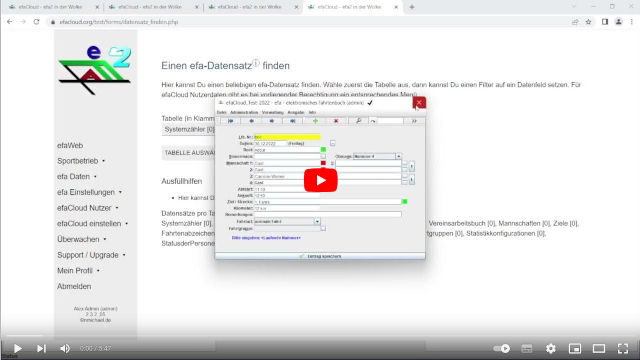Expand the efaCloud einstellen sidebar menu
Image resolution: width=640 pixels, height=360 pixels.
pyautogui.click(x=93, y=224)
